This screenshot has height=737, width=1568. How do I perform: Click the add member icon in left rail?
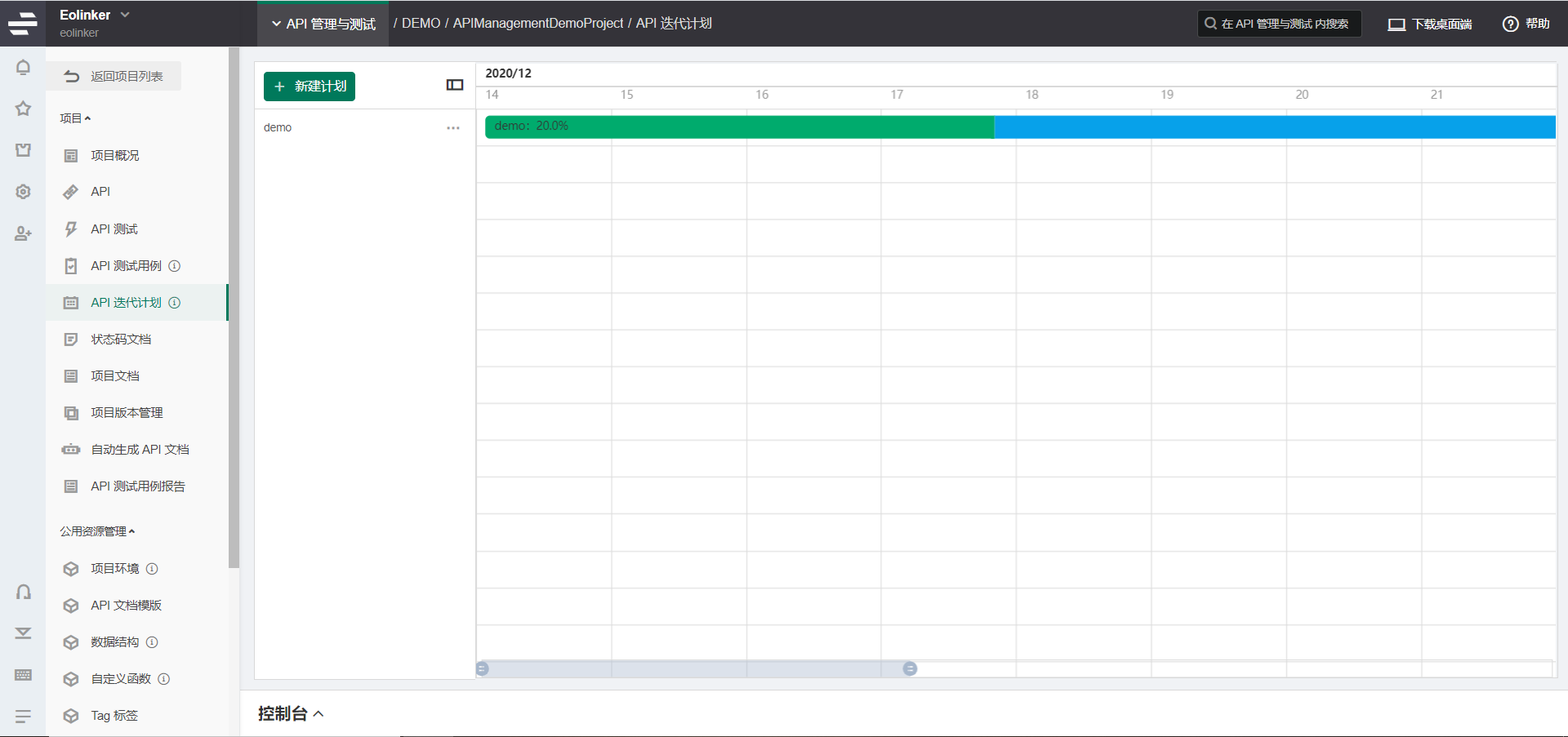23,234
